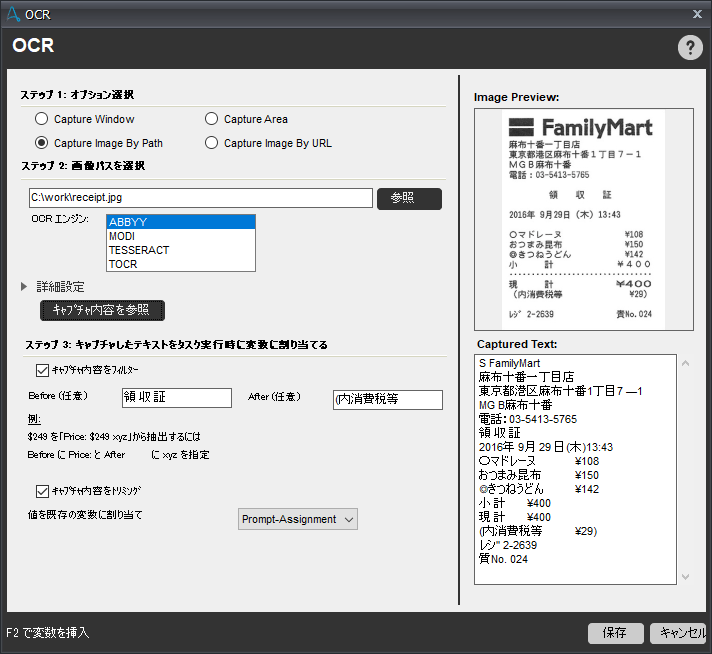Expand the 詳細設定 advanced settings section
712x654 pixels.
click(x=25, y=287)
